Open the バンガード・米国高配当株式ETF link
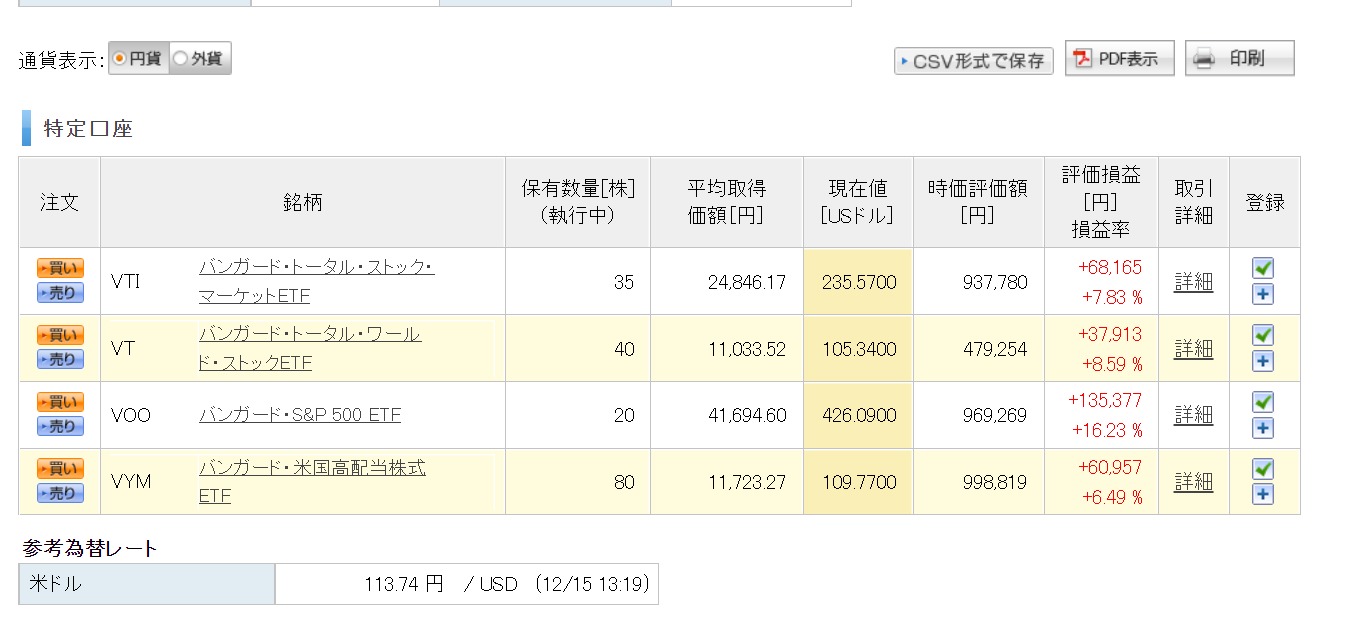The width and height of the screenshot is (1348, 624). 312,482
